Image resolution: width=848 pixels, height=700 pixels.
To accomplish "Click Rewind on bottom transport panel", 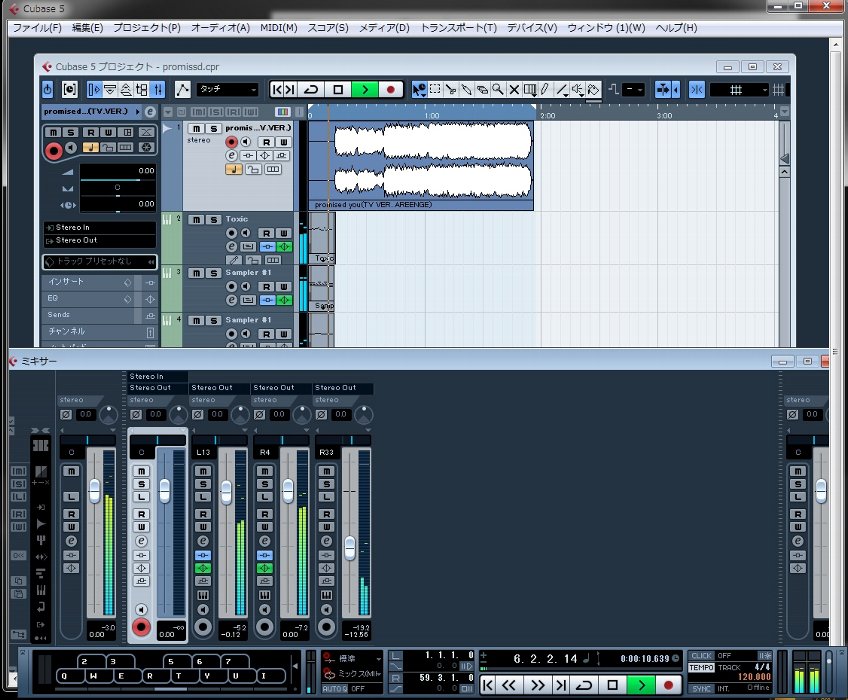I will pos(509,685).
